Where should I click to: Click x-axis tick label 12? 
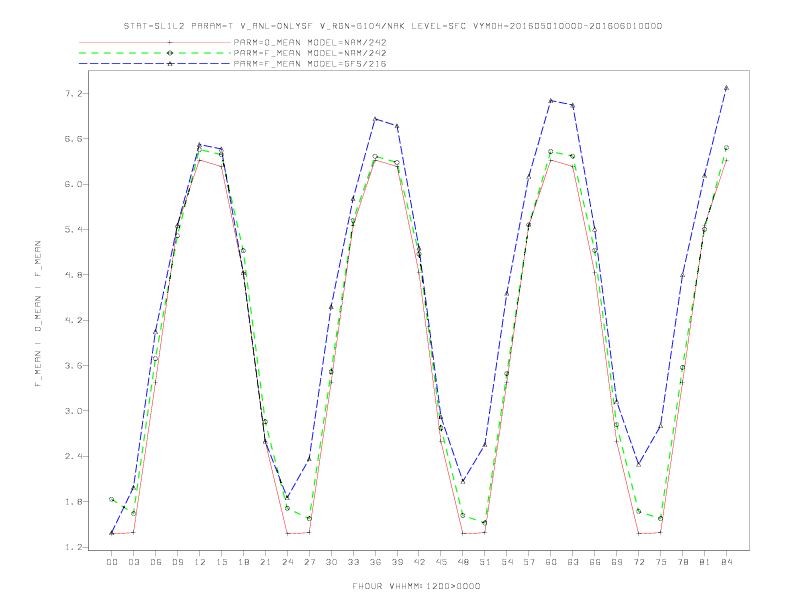click(x=200, y=562)
